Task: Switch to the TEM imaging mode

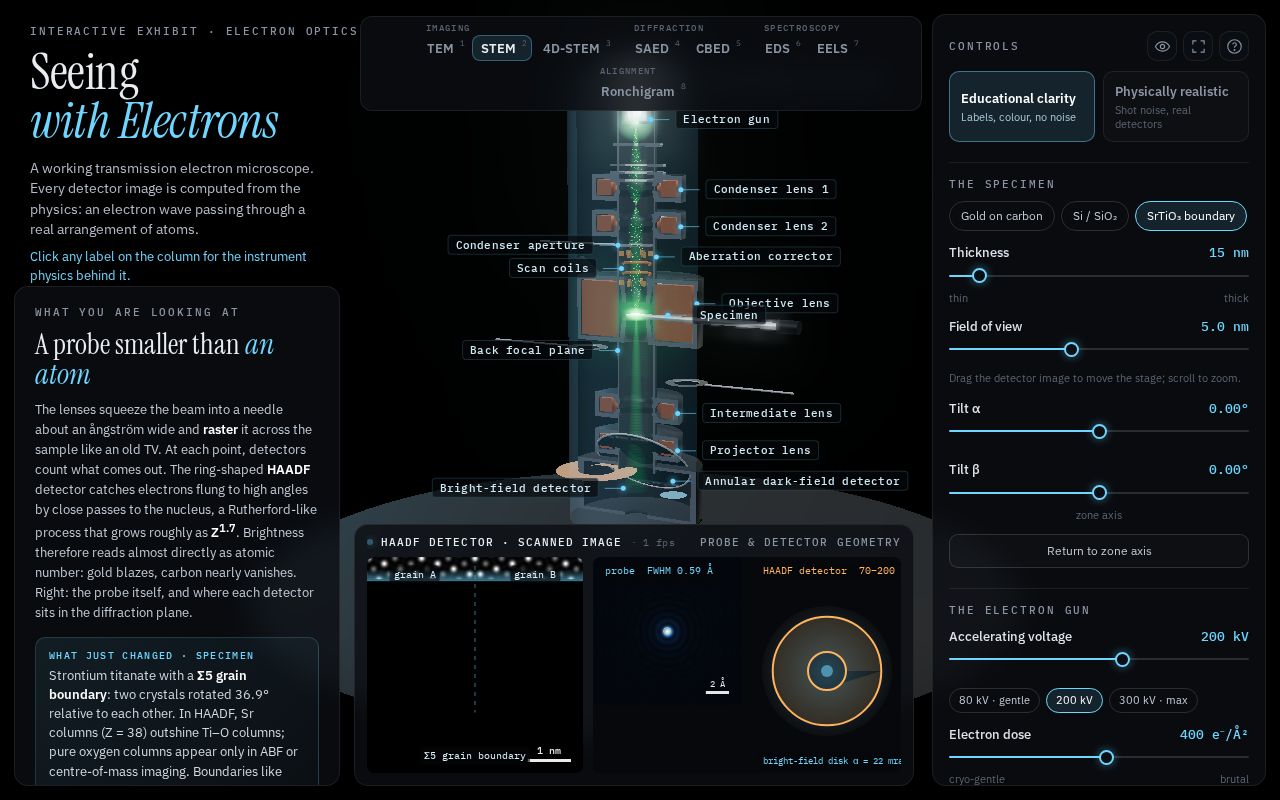Action: 445,48
